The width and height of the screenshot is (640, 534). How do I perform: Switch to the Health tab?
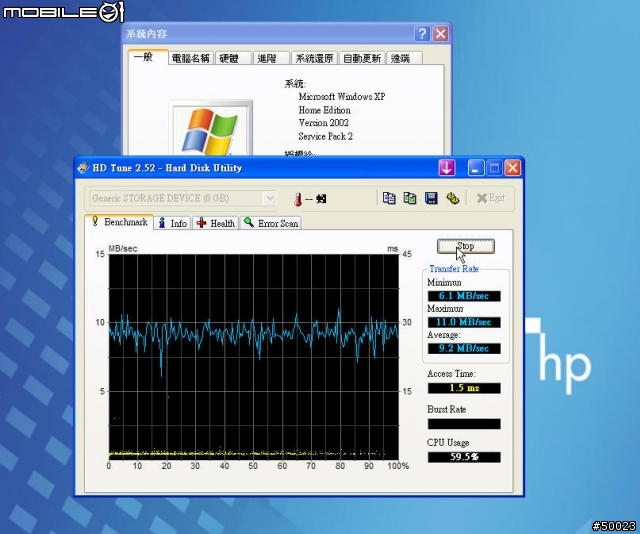pos(216,223)
